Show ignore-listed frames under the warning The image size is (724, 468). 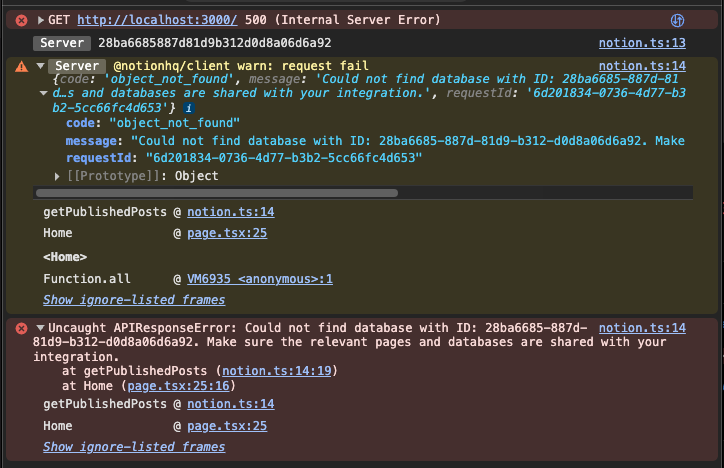click(134, 300)
